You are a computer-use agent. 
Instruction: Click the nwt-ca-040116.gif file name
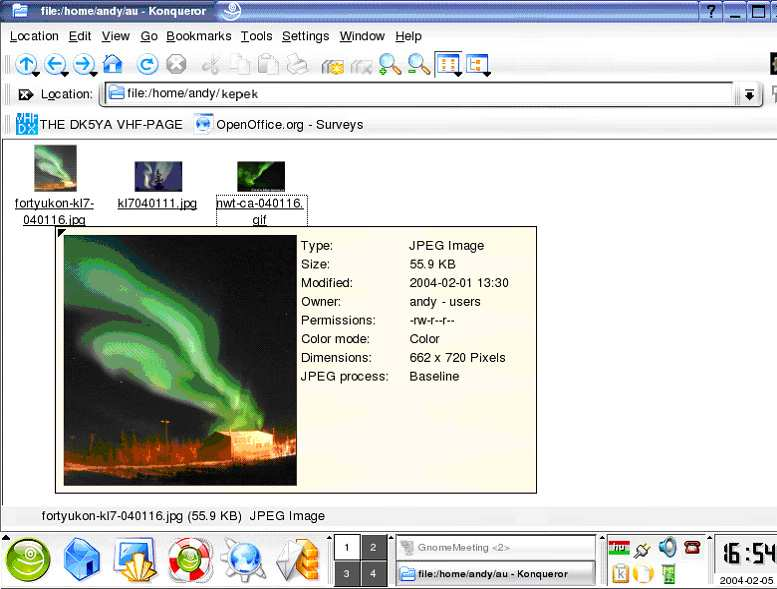pyautogui.click(x=260, y=211)
